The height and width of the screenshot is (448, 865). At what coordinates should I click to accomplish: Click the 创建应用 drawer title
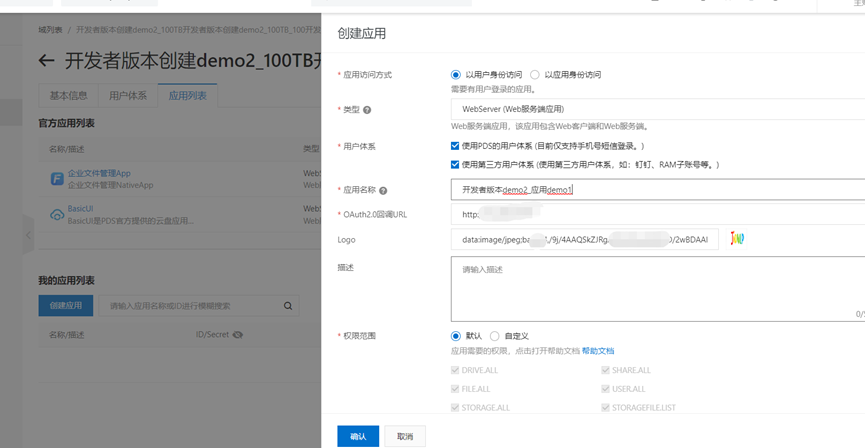[x=361, y=34]
